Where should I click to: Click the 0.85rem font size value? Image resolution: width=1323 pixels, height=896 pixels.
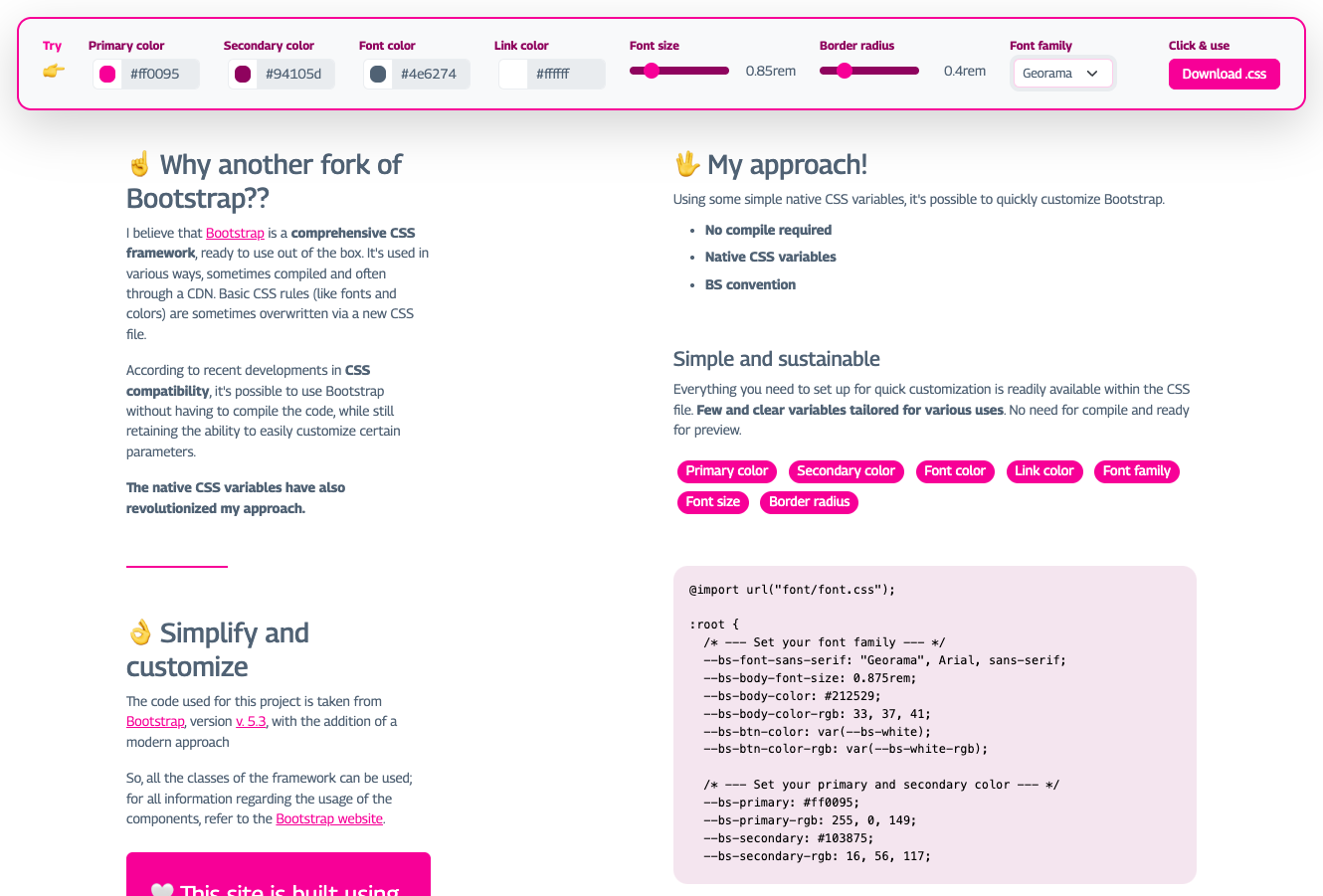[x=771, y=72]
